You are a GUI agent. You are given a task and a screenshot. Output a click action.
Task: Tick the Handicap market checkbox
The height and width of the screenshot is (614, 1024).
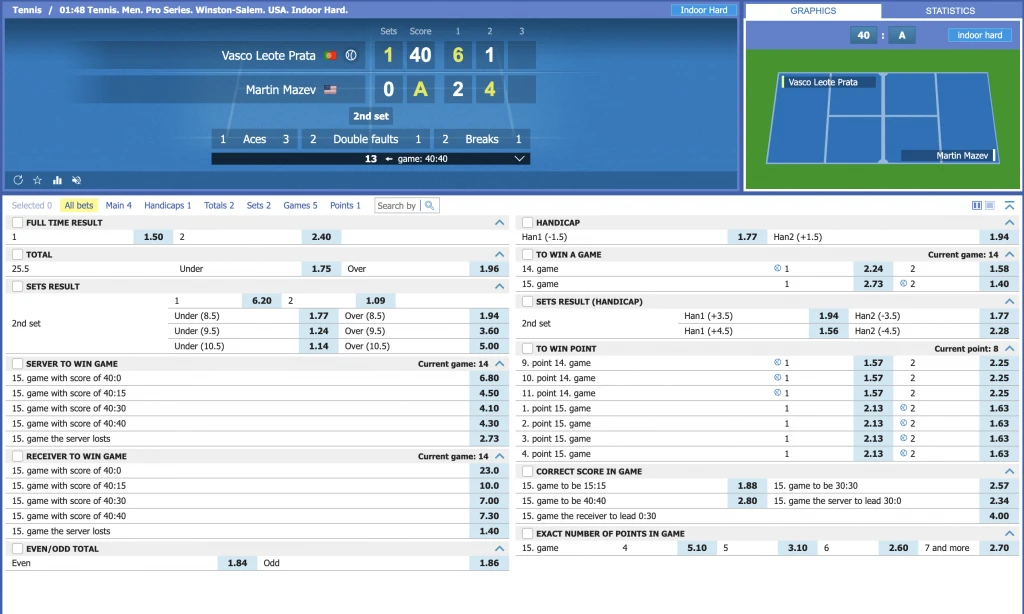[x=527, y=223]
